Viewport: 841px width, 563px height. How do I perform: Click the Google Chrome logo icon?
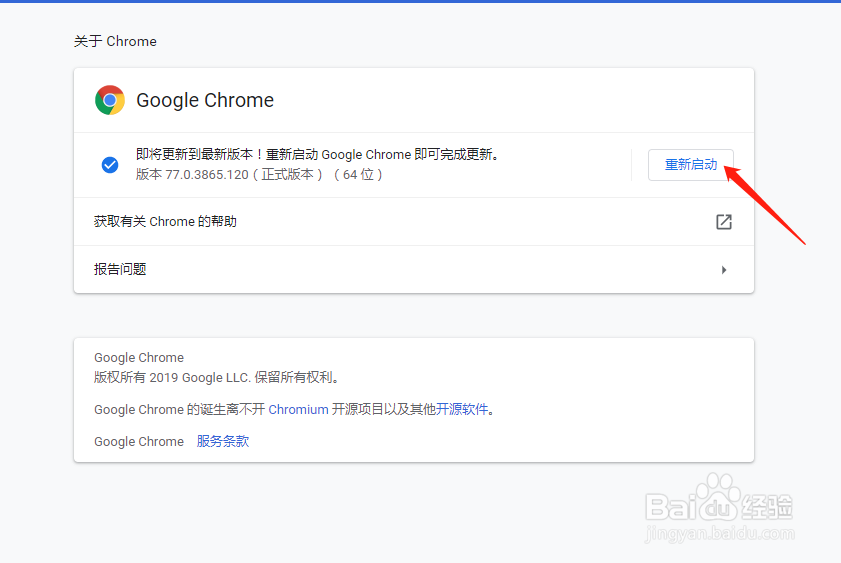(110, 100)
